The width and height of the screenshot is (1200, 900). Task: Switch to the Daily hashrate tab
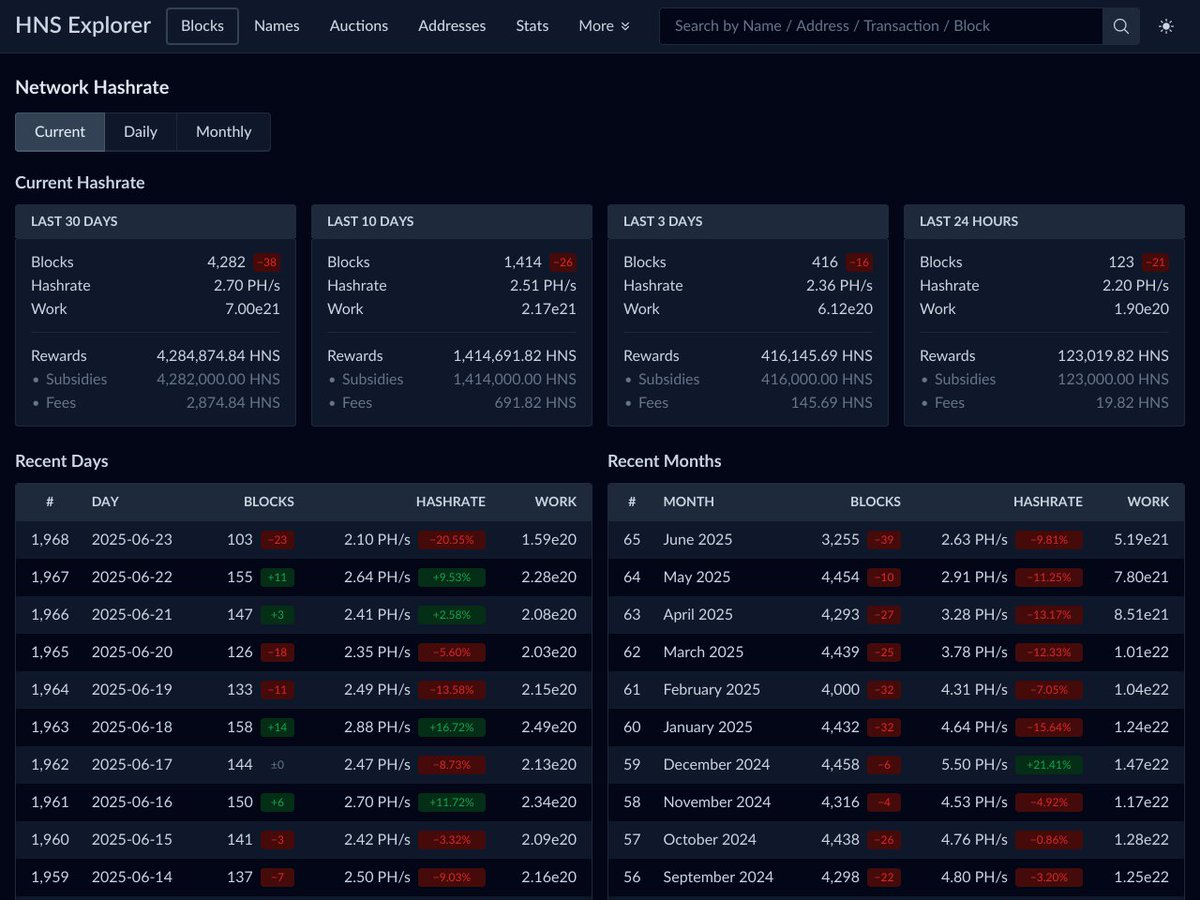click(x=141, y=132)
